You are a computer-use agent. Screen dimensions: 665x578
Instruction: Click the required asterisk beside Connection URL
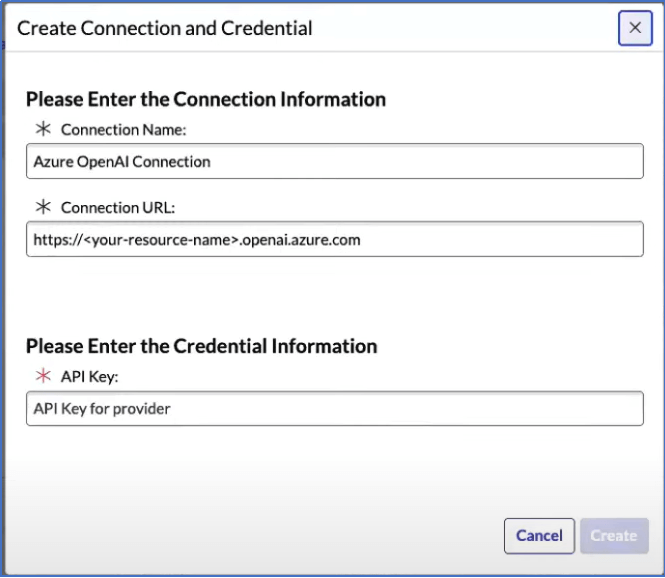[x=43, y=207]
